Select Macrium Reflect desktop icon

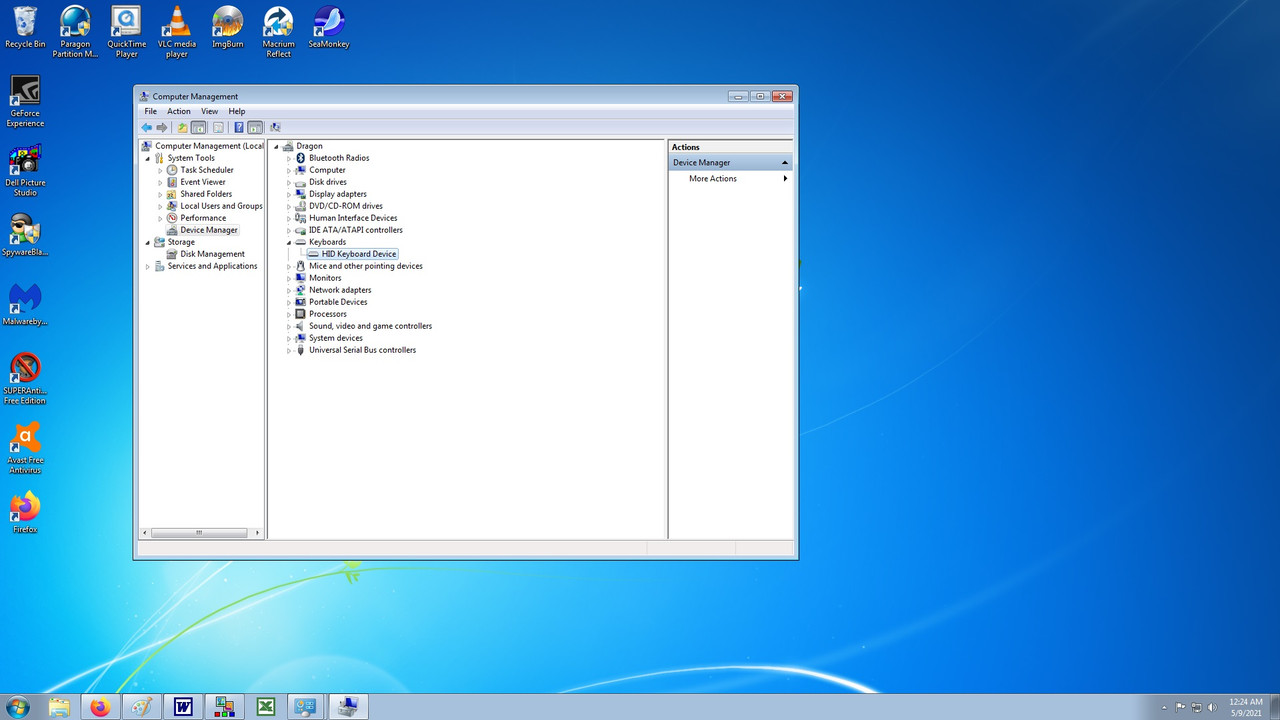(278, 32)
